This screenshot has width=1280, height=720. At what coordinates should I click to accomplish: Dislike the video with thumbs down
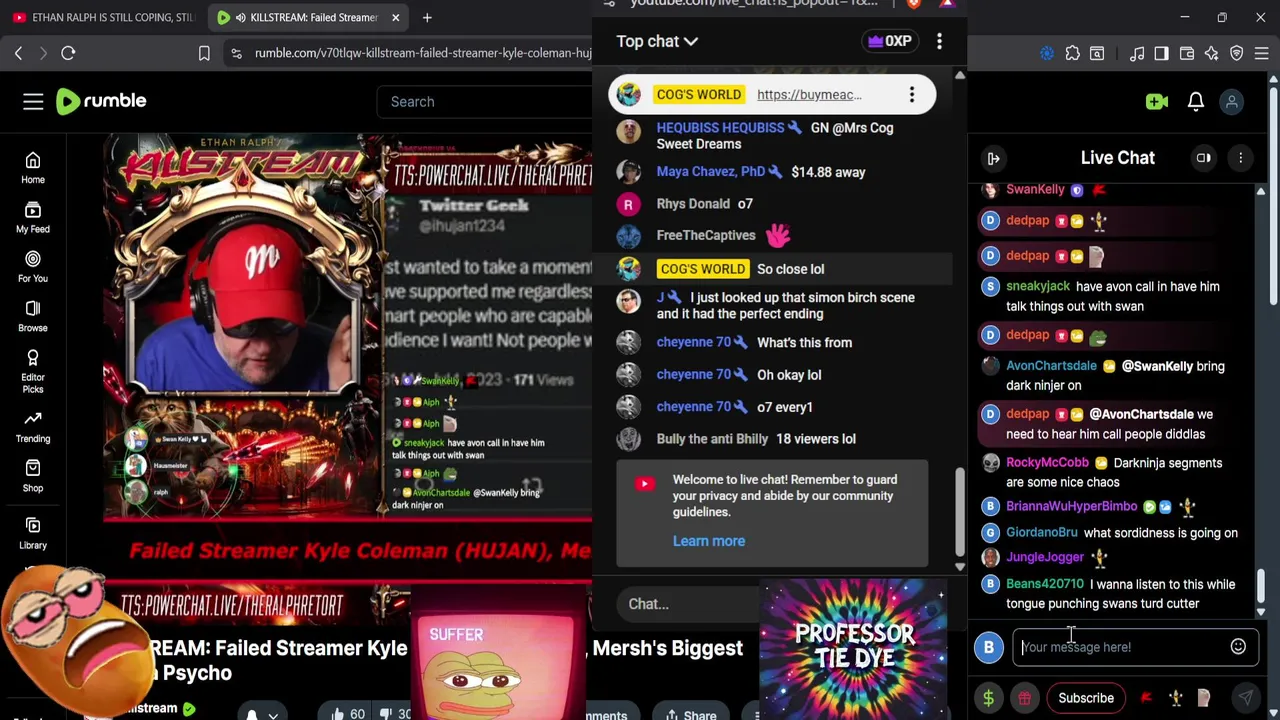pyautogui.click(x=396, y=713)
